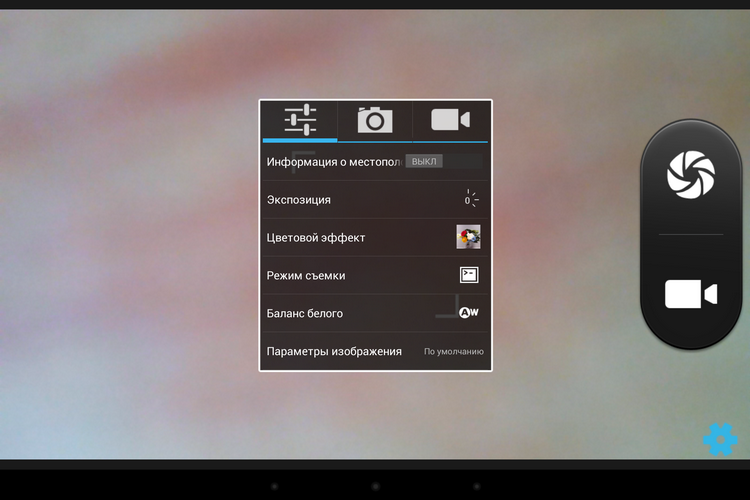Select the Режим съемки row label
The width and height of the screenshot is (750, 500).
pyautogui.click(x=306, y=276)
